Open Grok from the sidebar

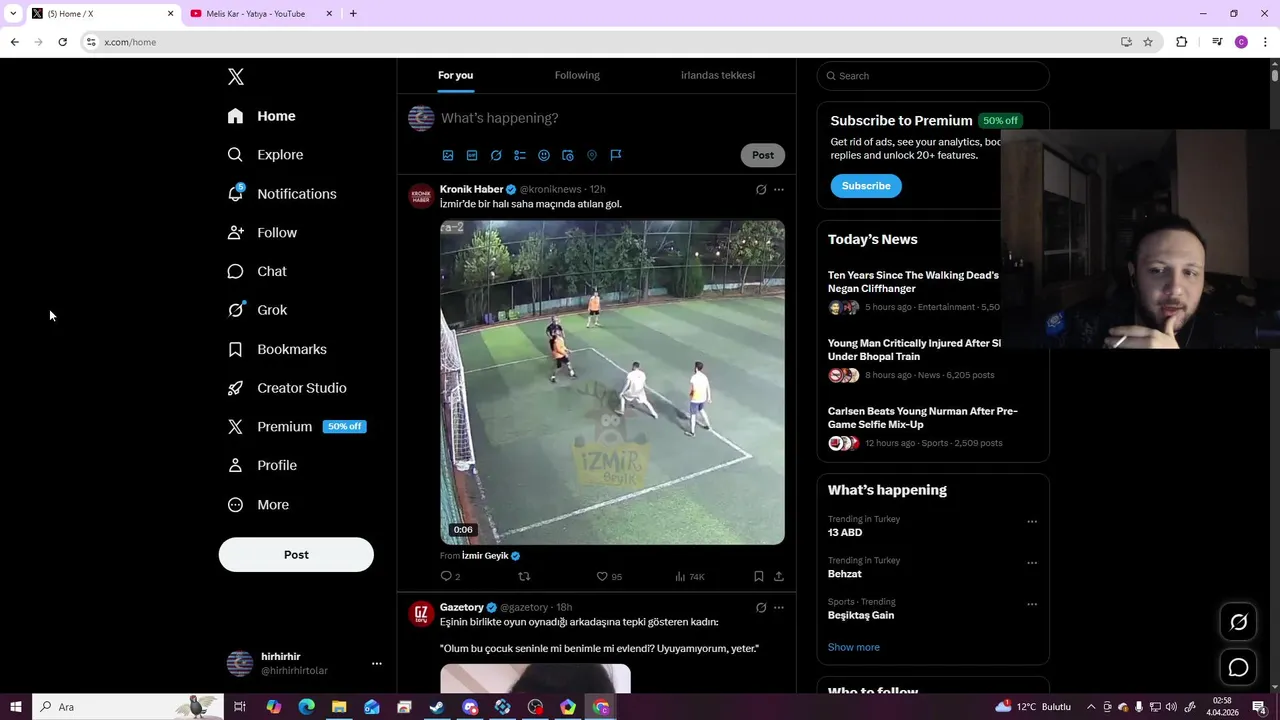coord(258,310)
